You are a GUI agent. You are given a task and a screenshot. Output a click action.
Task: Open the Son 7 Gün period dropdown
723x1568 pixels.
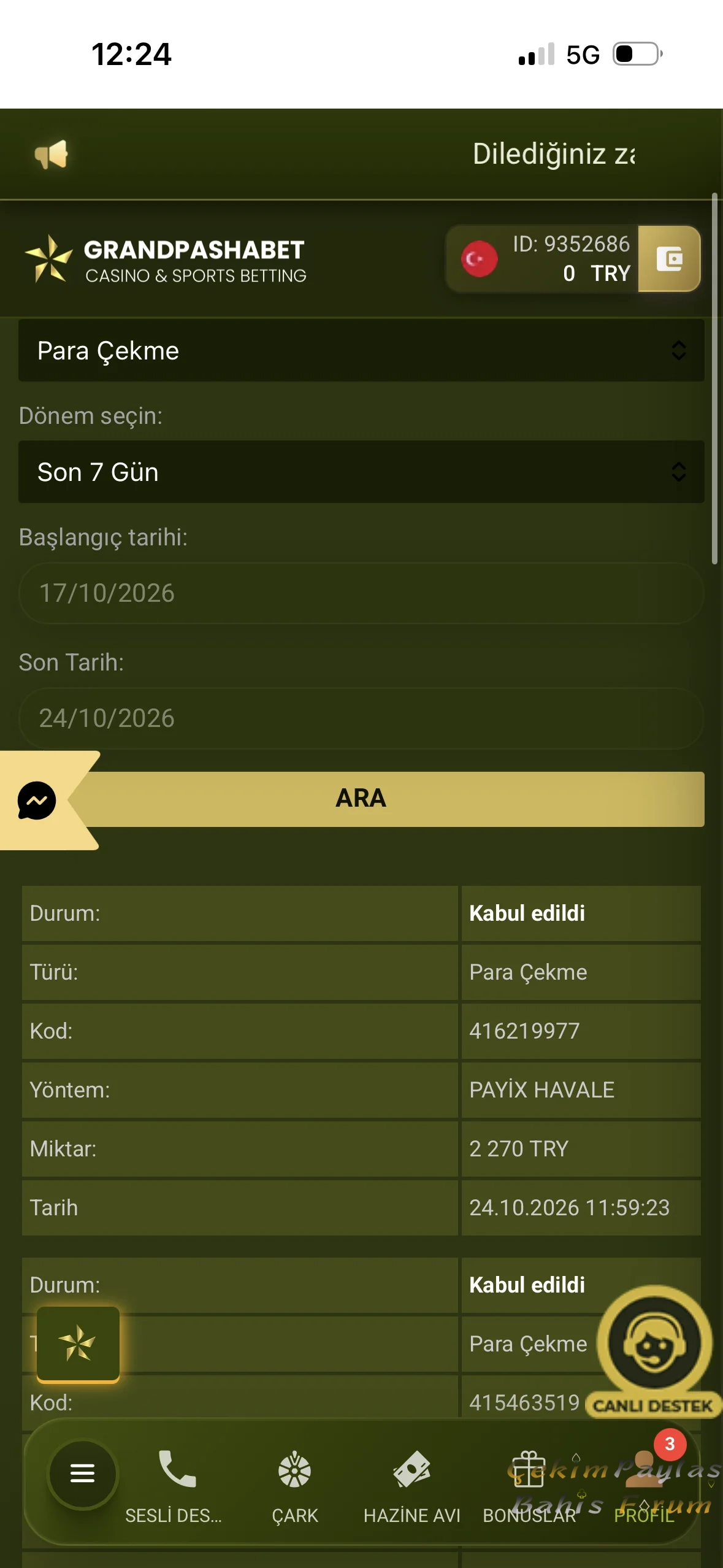click(x=361, y=472)
